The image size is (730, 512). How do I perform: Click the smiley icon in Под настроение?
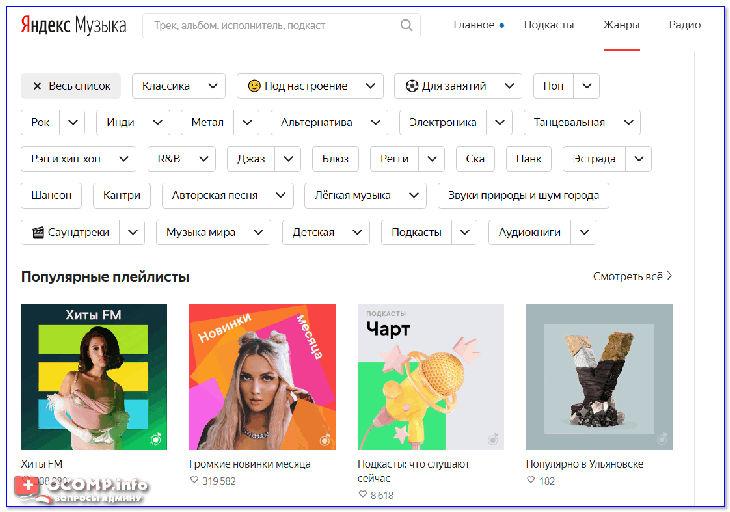(254, 86)
